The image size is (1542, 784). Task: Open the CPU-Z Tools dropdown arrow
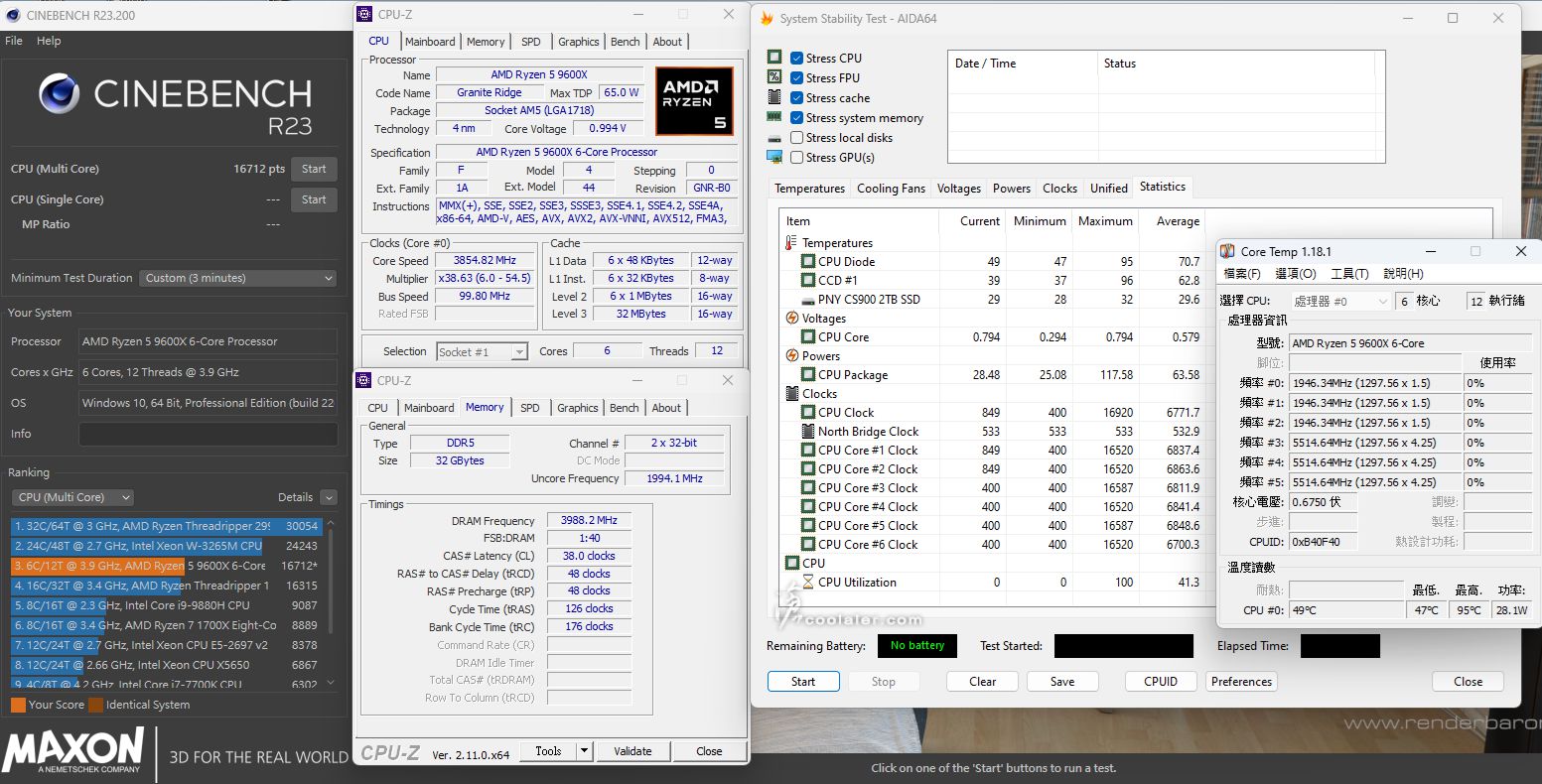[x=584, y=751]
